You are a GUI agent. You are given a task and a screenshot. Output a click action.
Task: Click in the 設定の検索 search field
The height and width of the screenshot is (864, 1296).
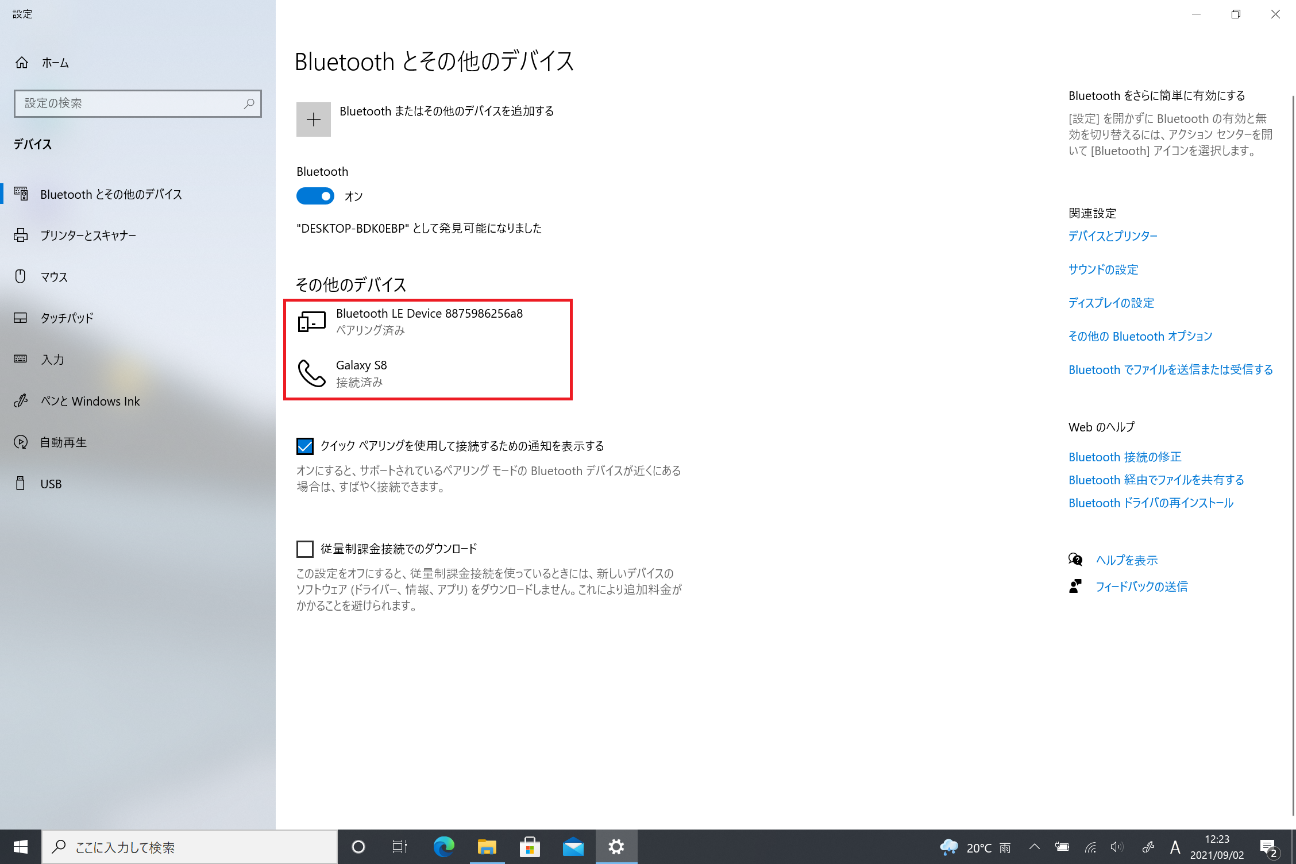point(137,103)
